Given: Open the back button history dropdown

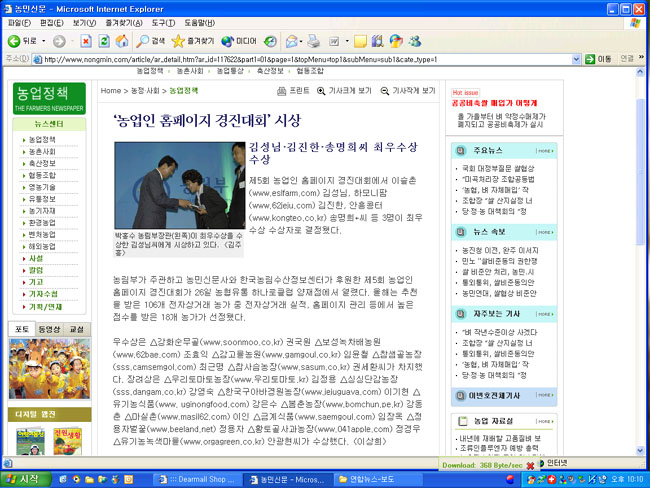Looking at the screenshot, I should 44,41.
